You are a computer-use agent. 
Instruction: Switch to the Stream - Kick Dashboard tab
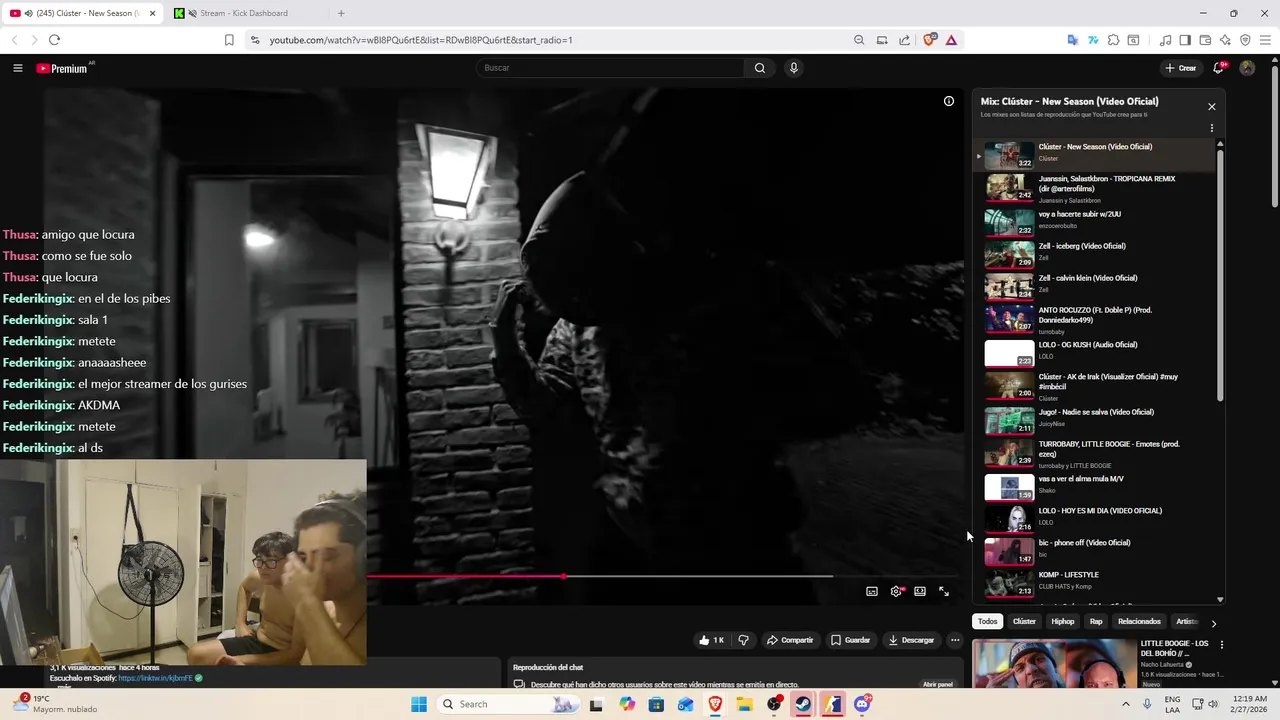[x=244, y=13]
